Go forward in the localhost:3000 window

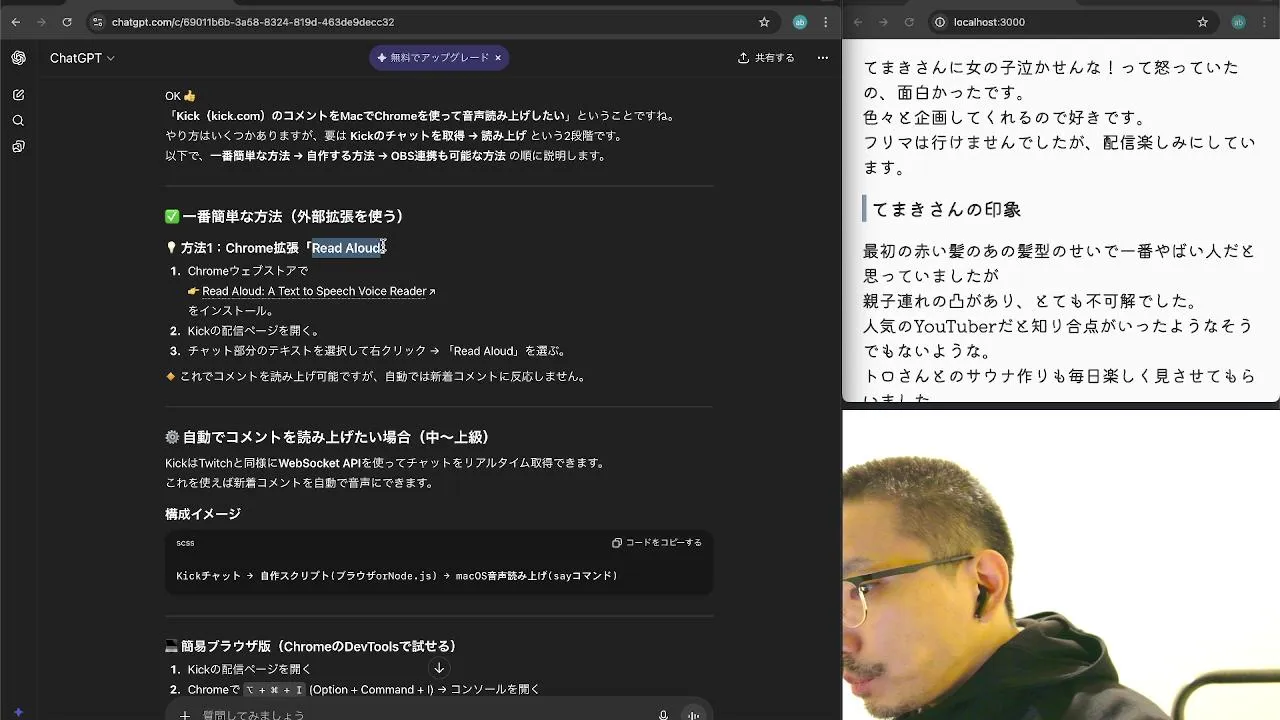pyautogui.click(x=883, y=22)
